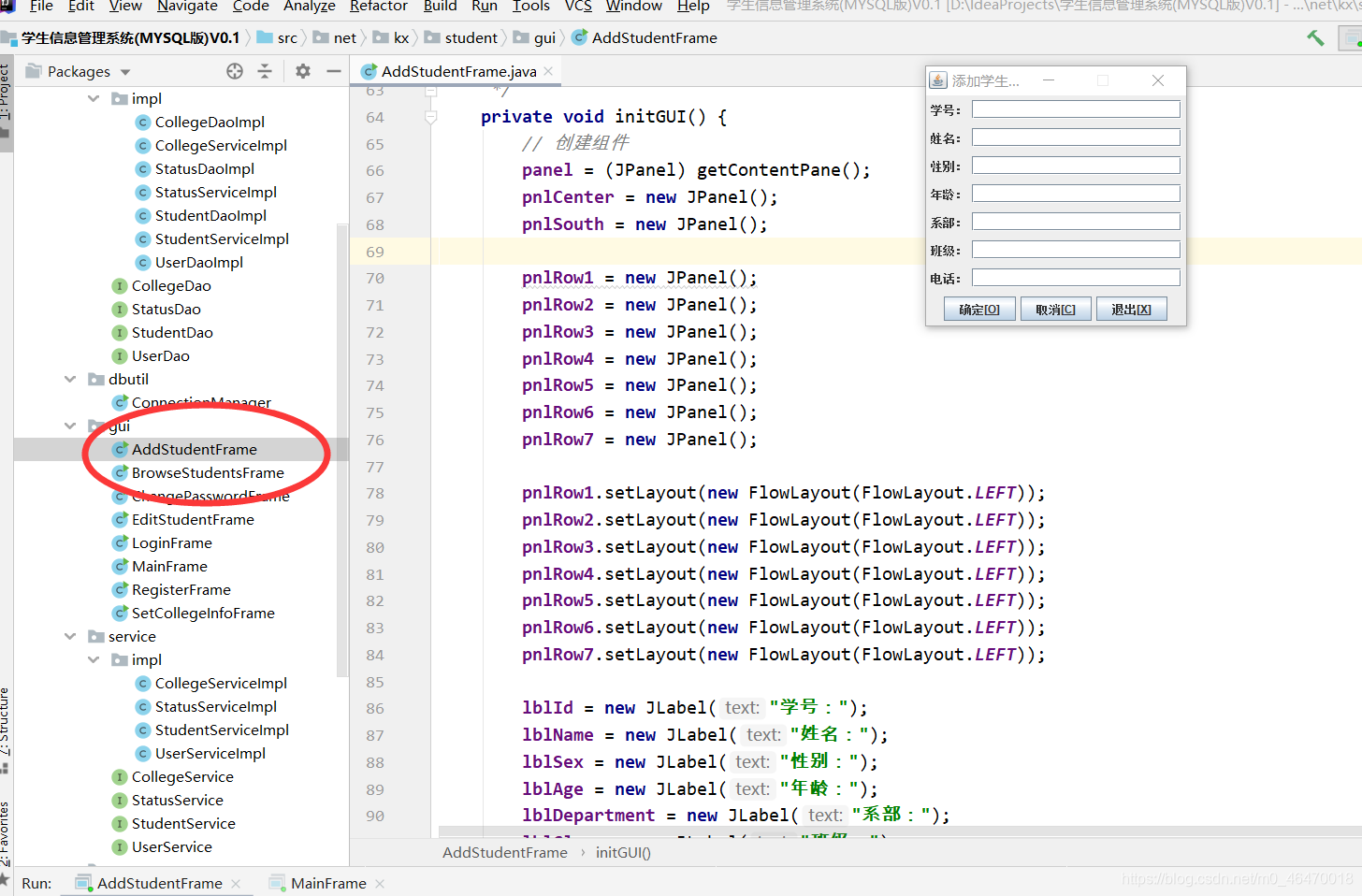
Task: Select StudentDaoImpl class in tree
Action: [210, 215]
